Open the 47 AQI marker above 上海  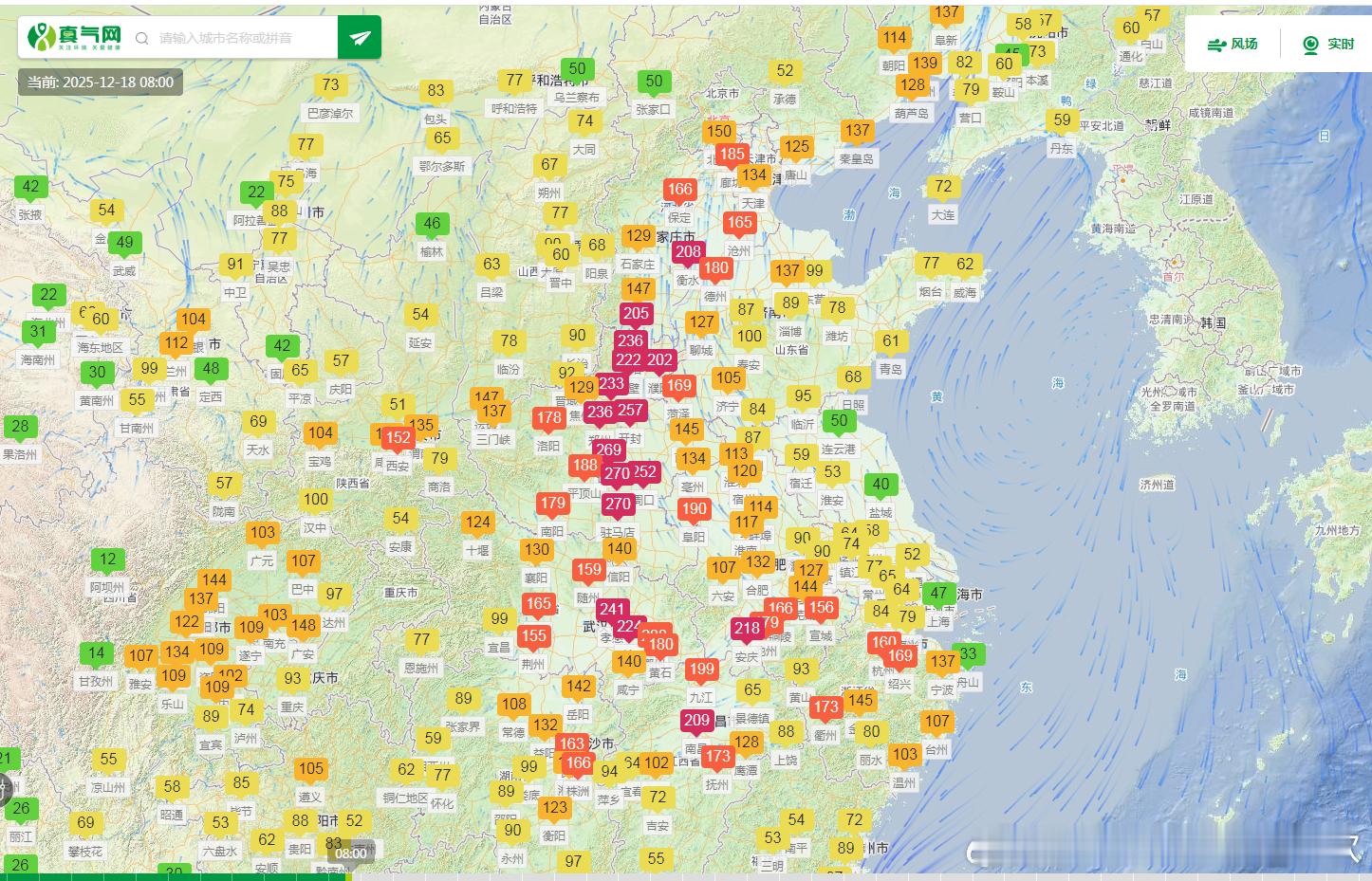tap(938, 595)
